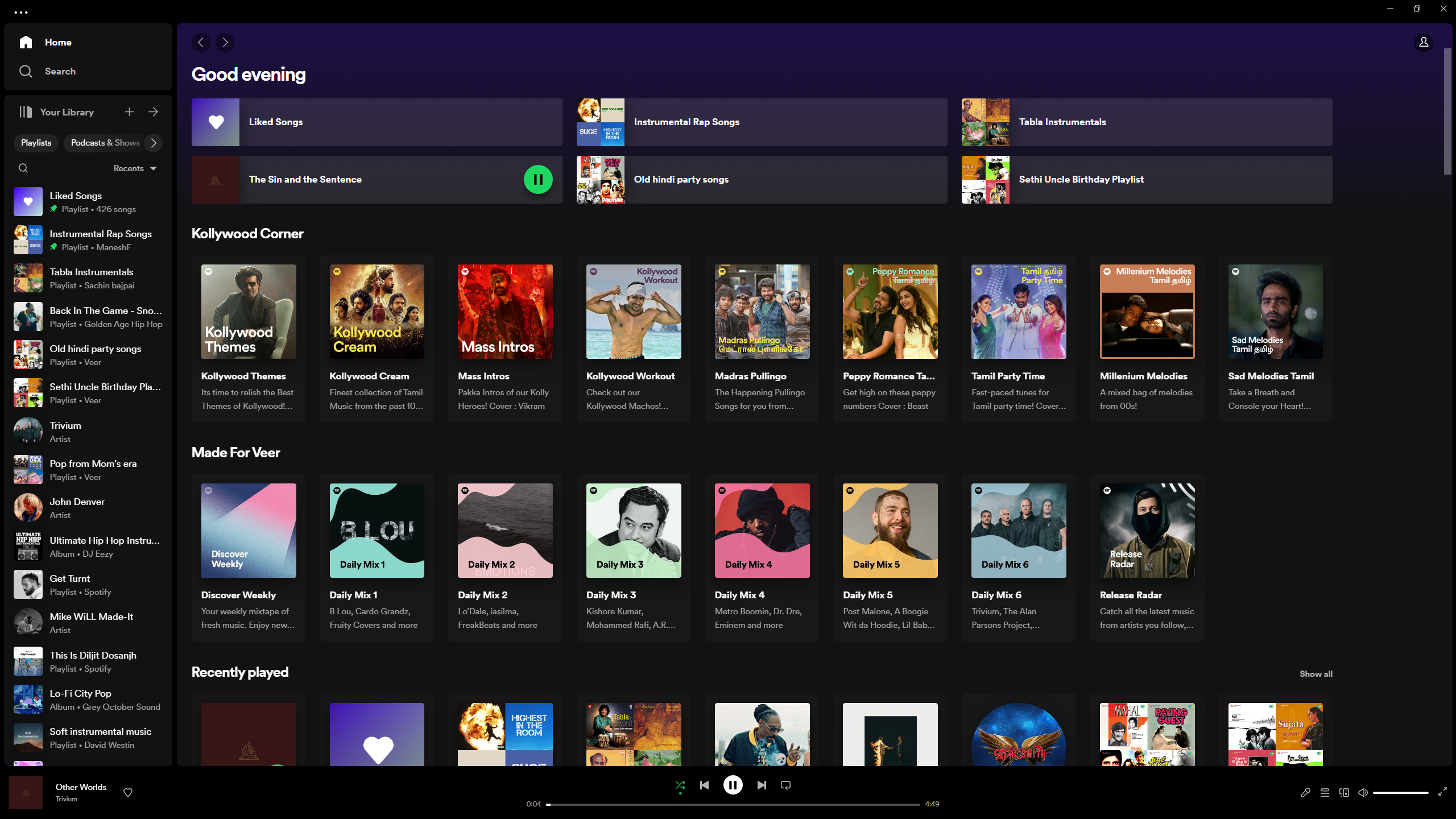Skip to next track

pos(762,785)
